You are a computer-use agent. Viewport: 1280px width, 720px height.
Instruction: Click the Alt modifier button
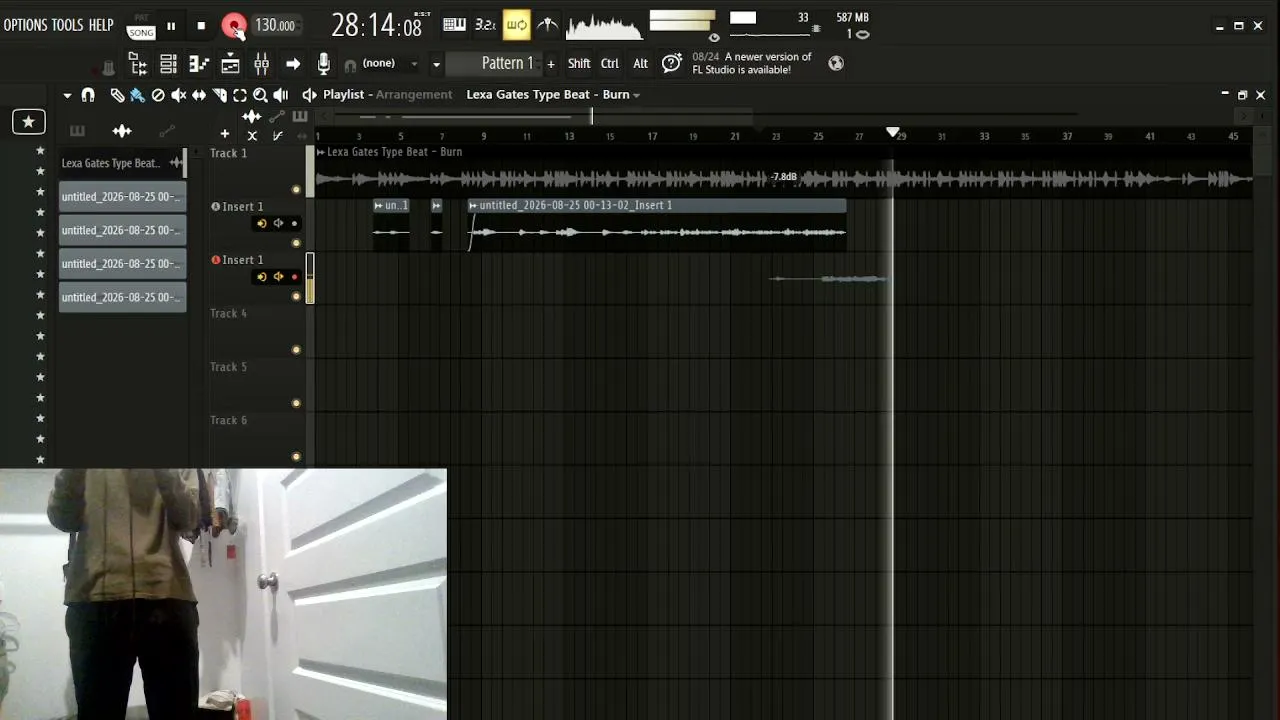pos(640,64)
